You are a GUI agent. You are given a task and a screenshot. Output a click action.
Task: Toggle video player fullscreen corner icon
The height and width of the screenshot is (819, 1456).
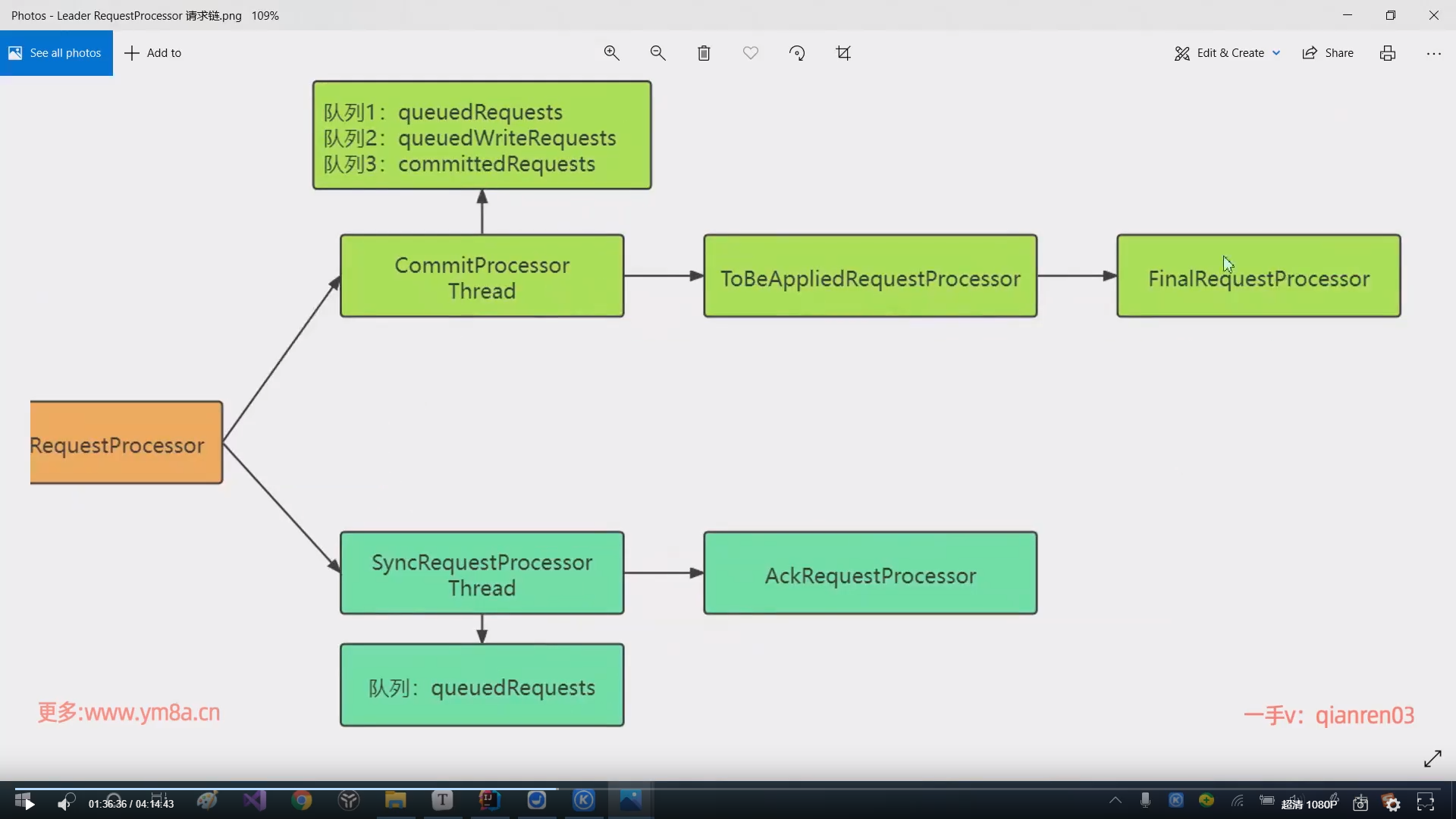[x=1426, y=802]
